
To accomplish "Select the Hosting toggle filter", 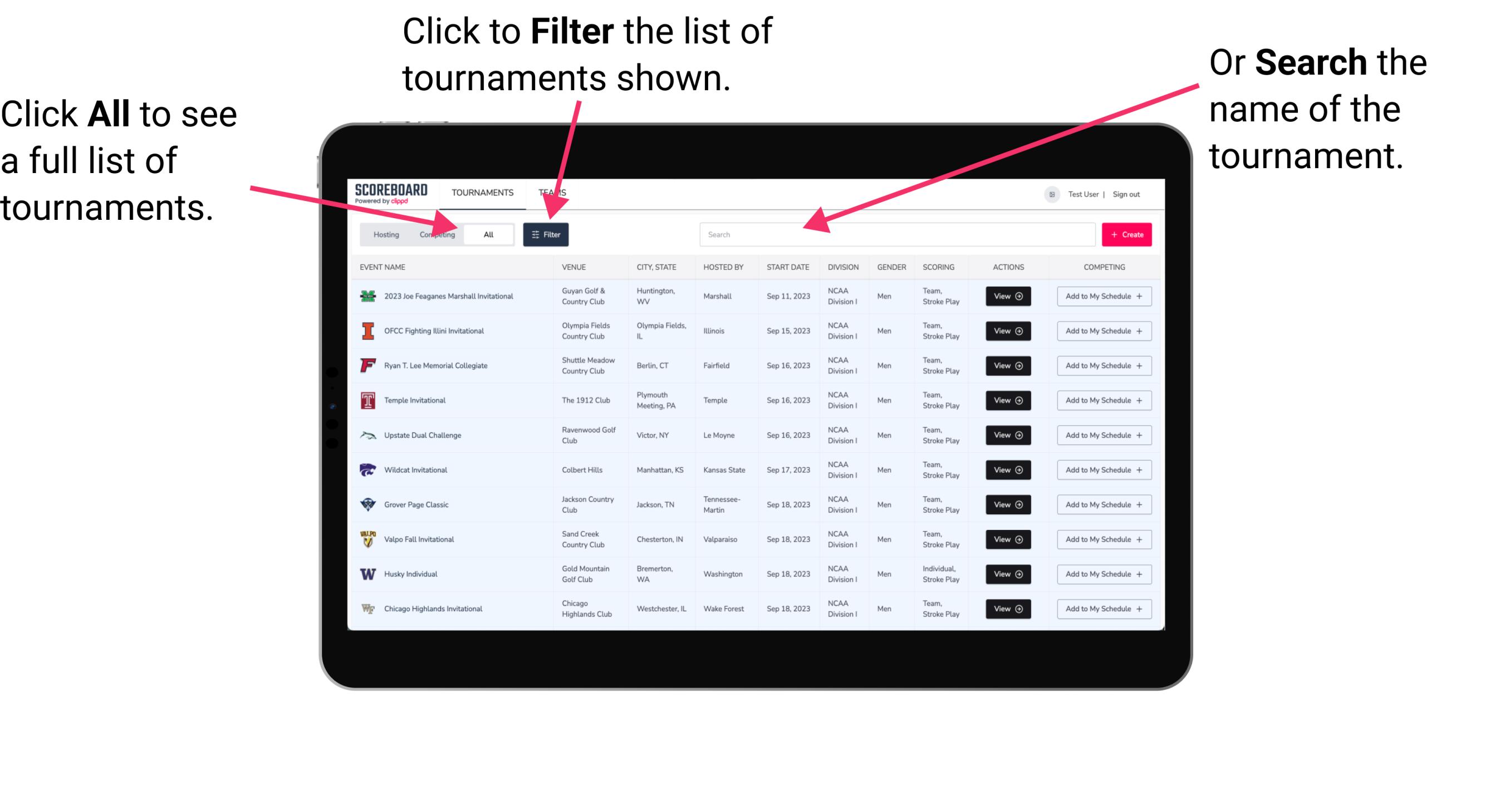I will coord(383,234).
